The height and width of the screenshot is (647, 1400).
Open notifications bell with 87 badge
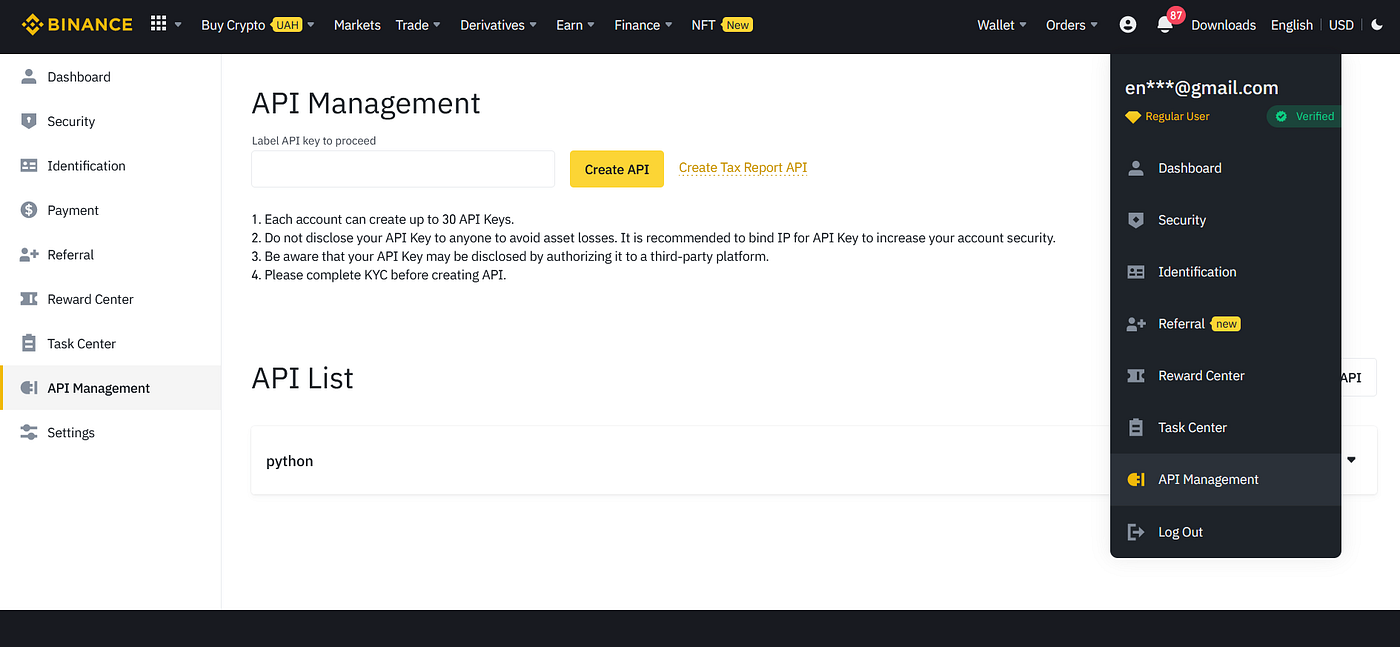coord(1165,25)
